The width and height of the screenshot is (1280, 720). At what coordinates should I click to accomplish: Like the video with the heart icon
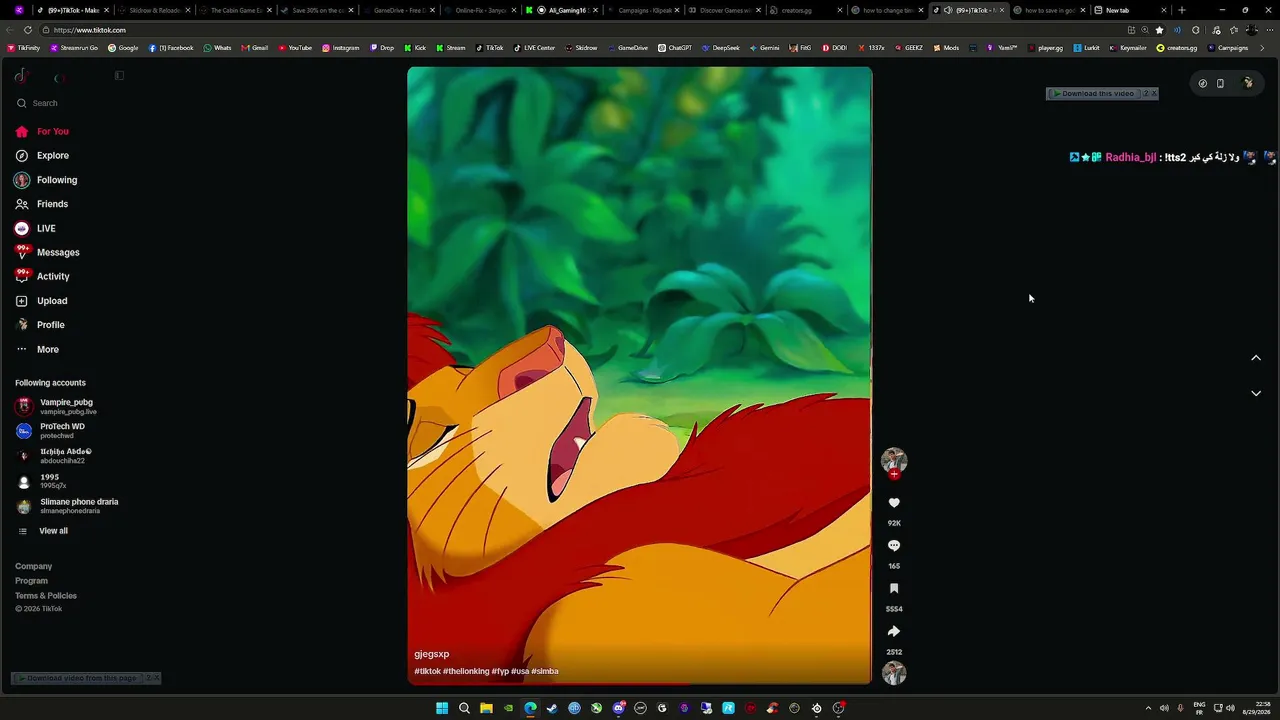(894, 503)
